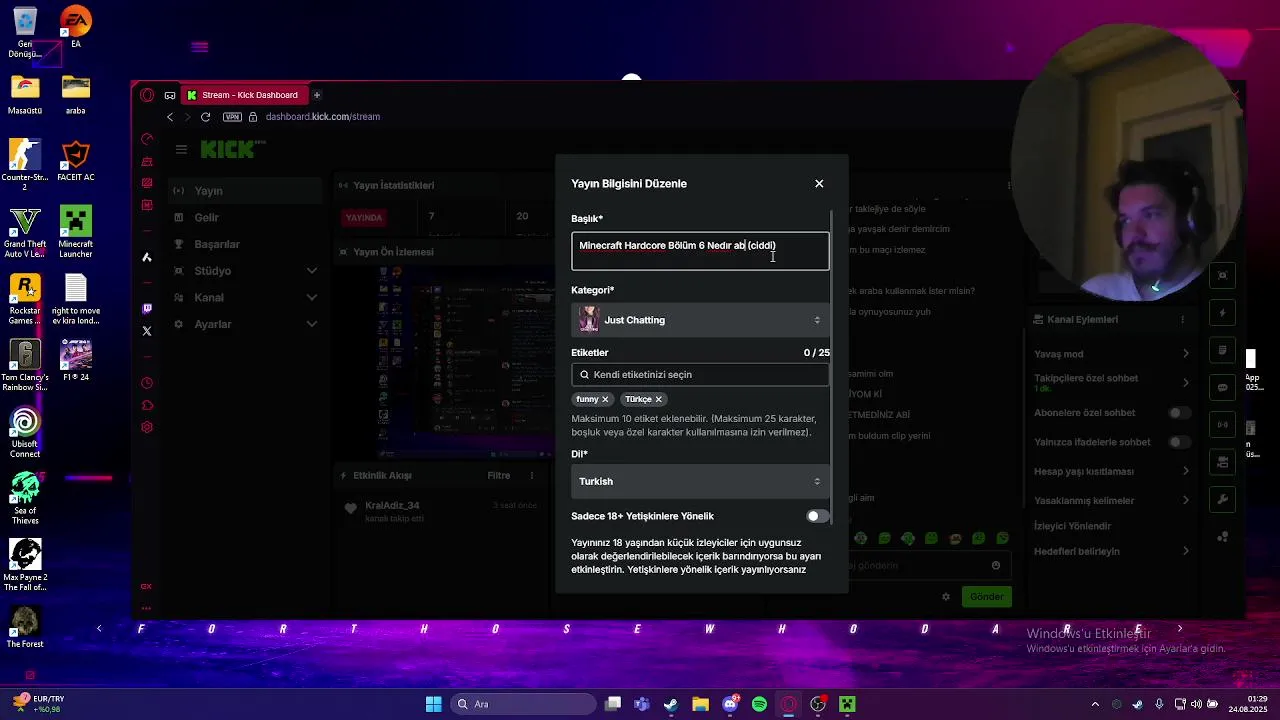
Task: Click the chat bubble icon in right rail
Action: (x=1222, y=387)
